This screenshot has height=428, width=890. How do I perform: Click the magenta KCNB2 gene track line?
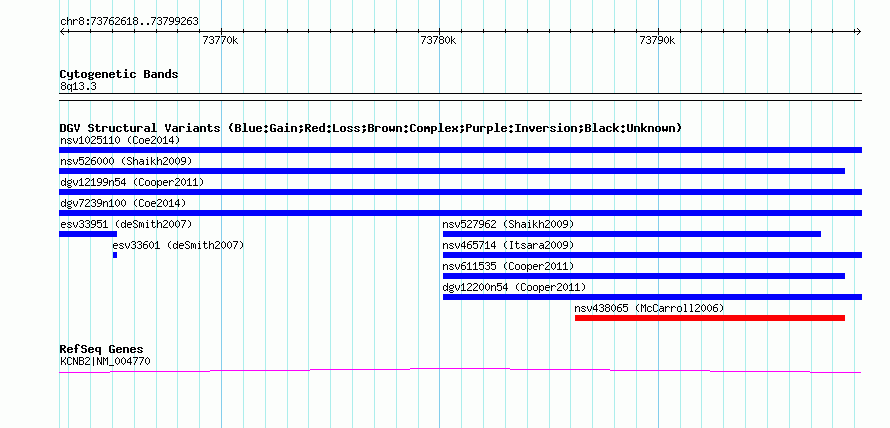click(x=460, y=370)
